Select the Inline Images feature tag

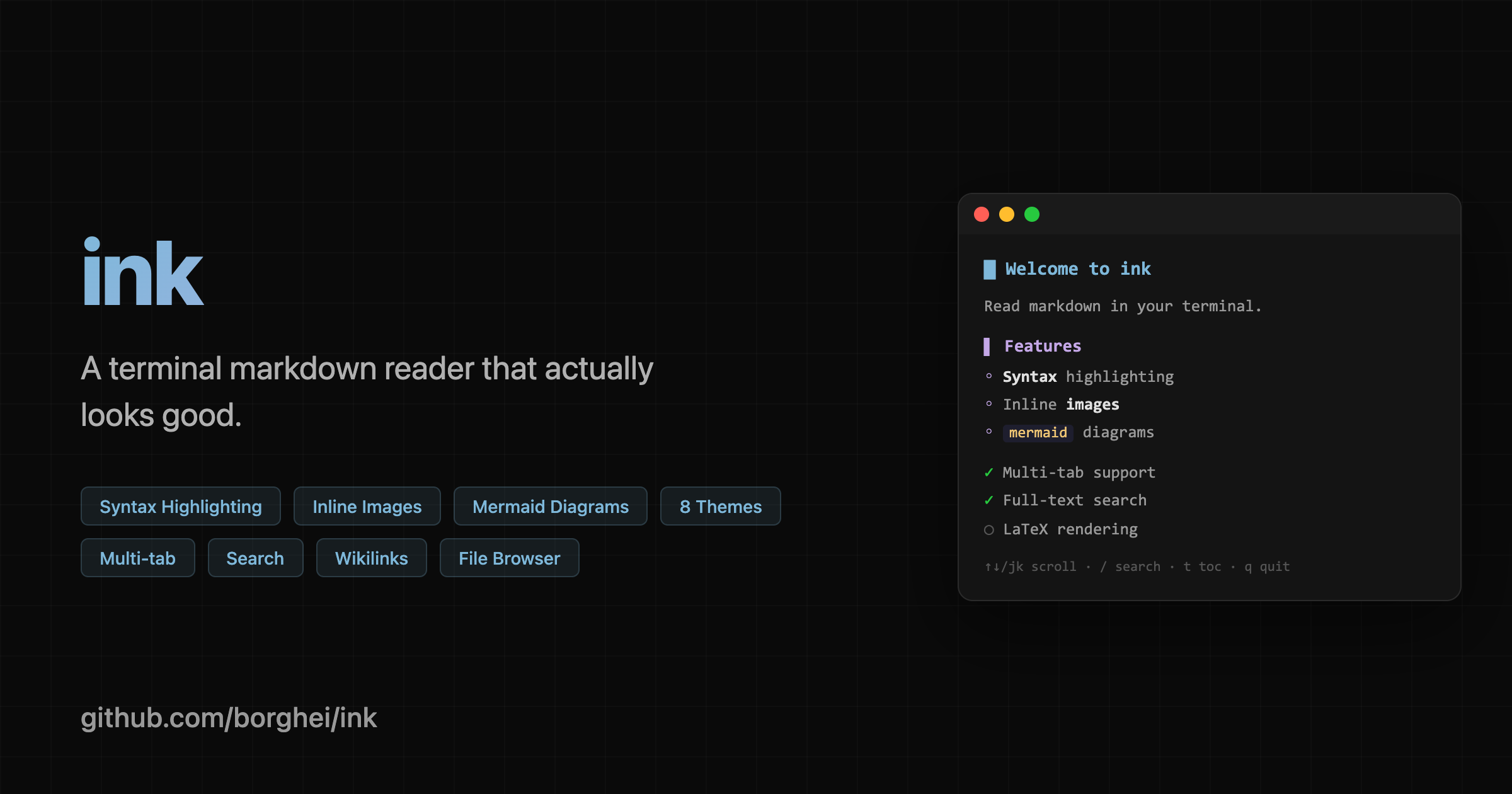(x=367, y=506)
